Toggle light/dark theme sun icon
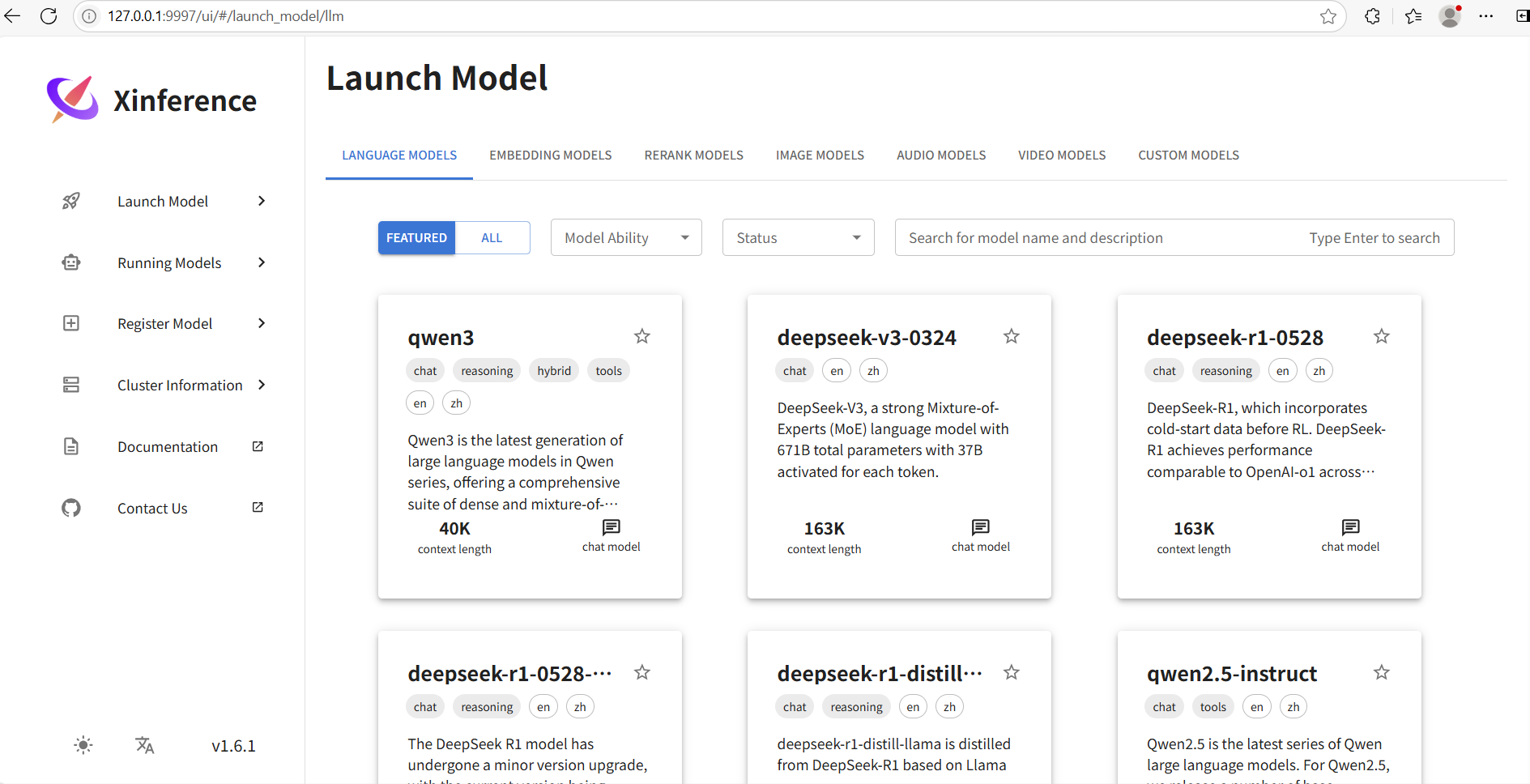This screenshot has height=784, width=1530. tap(83, 745)
